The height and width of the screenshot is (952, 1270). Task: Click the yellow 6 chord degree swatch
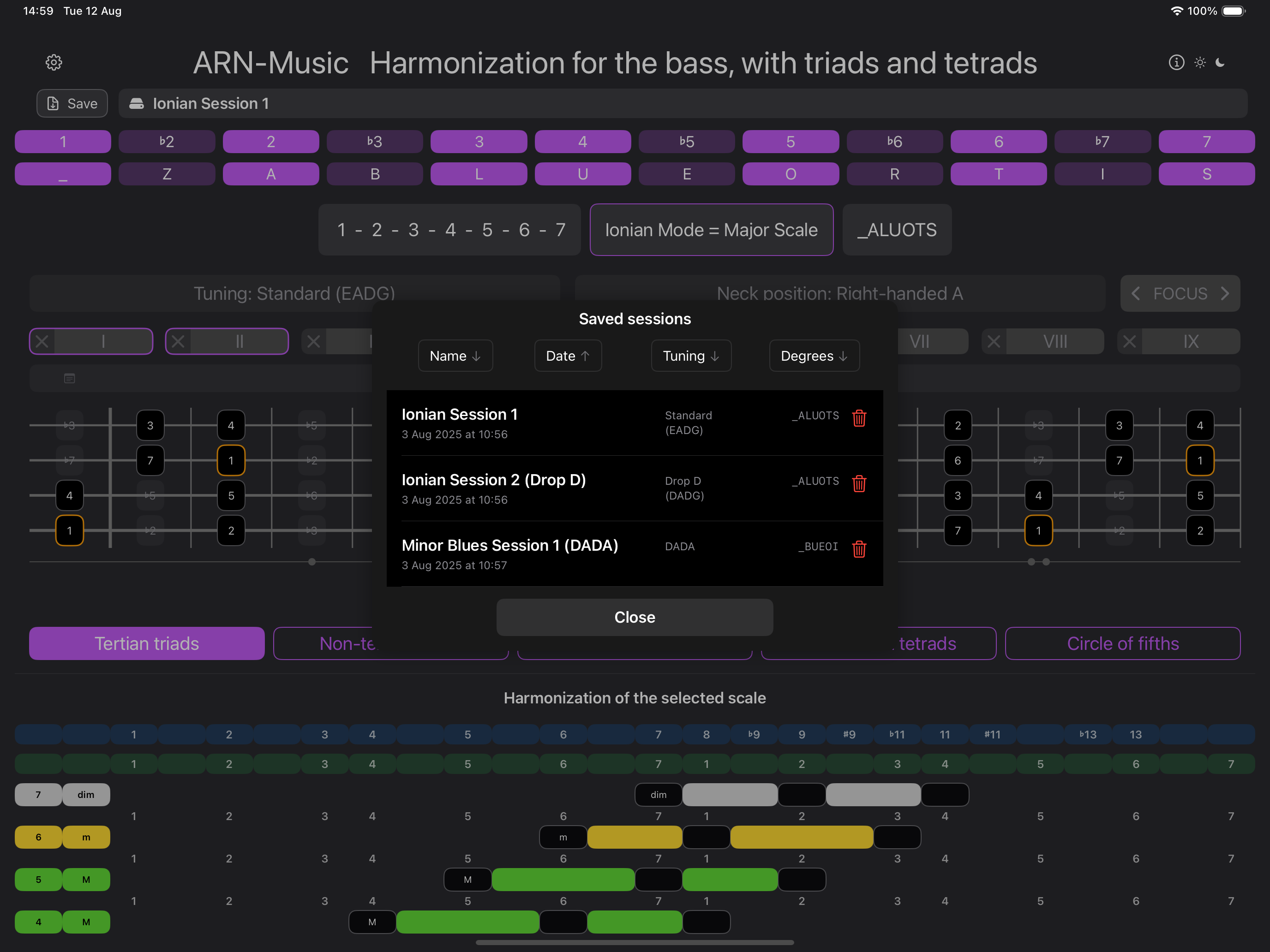click(x=38, y=837)
